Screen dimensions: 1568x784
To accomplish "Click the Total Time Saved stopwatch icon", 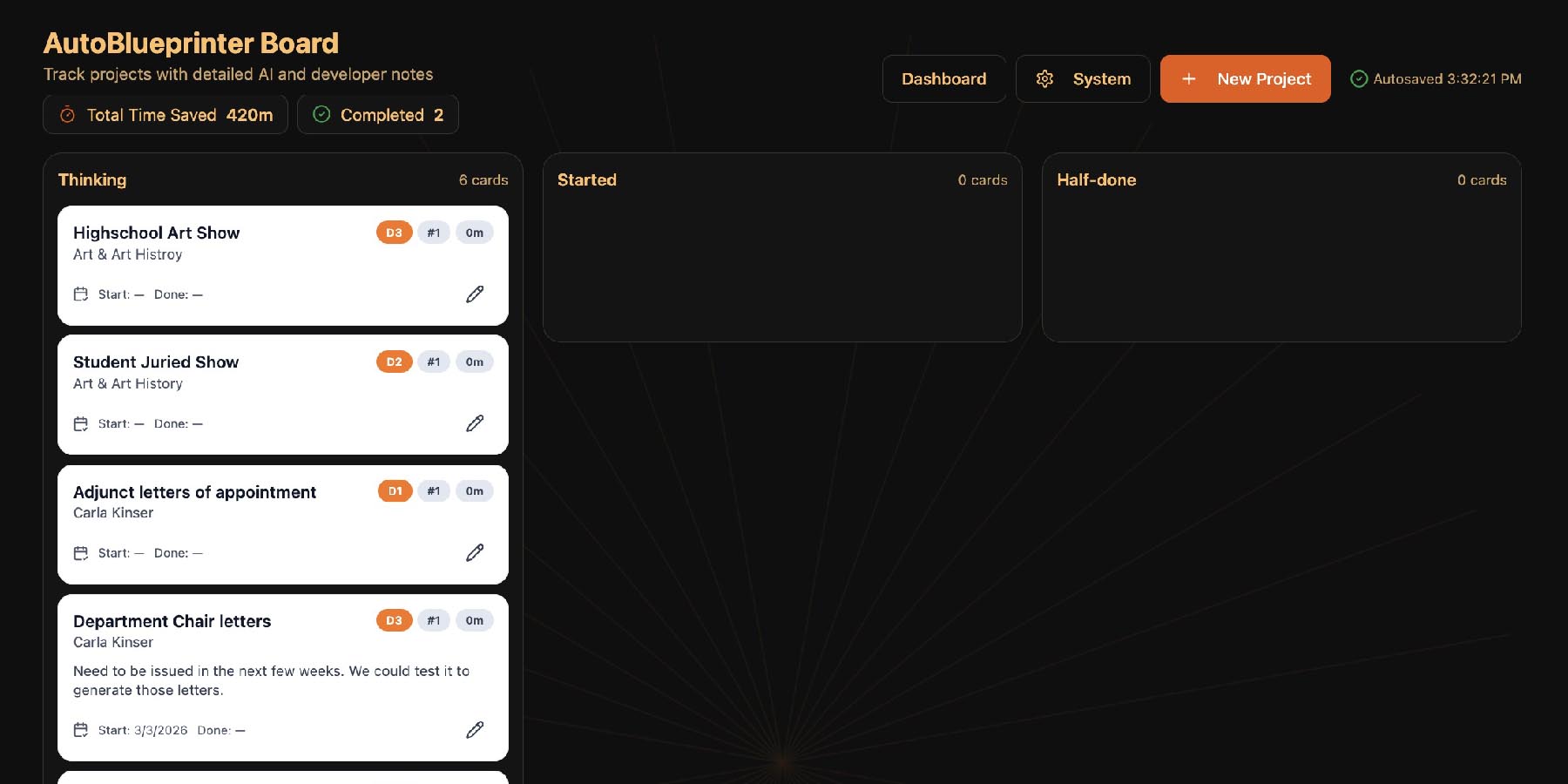I will (67, 115).
